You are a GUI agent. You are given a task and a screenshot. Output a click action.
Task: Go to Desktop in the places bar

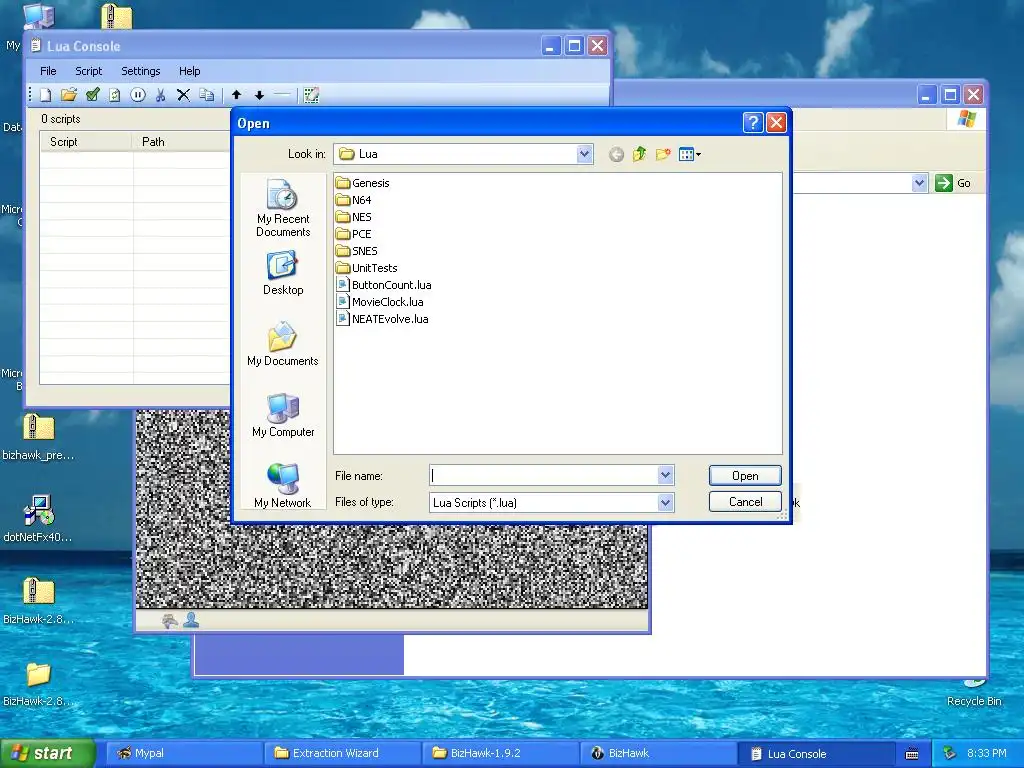(x=283, y=273)
